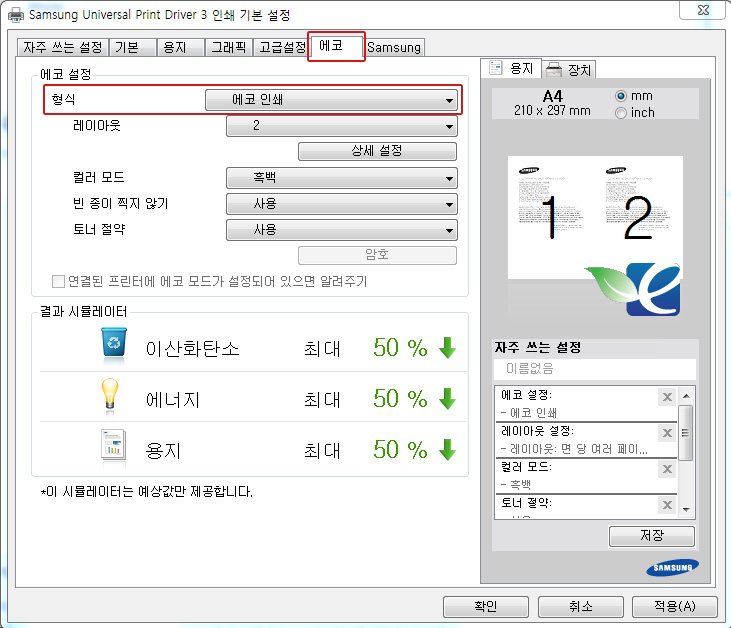731x628 pixels.
Task: Cancel with the 취소 button
Action: [x=581, y=607]
